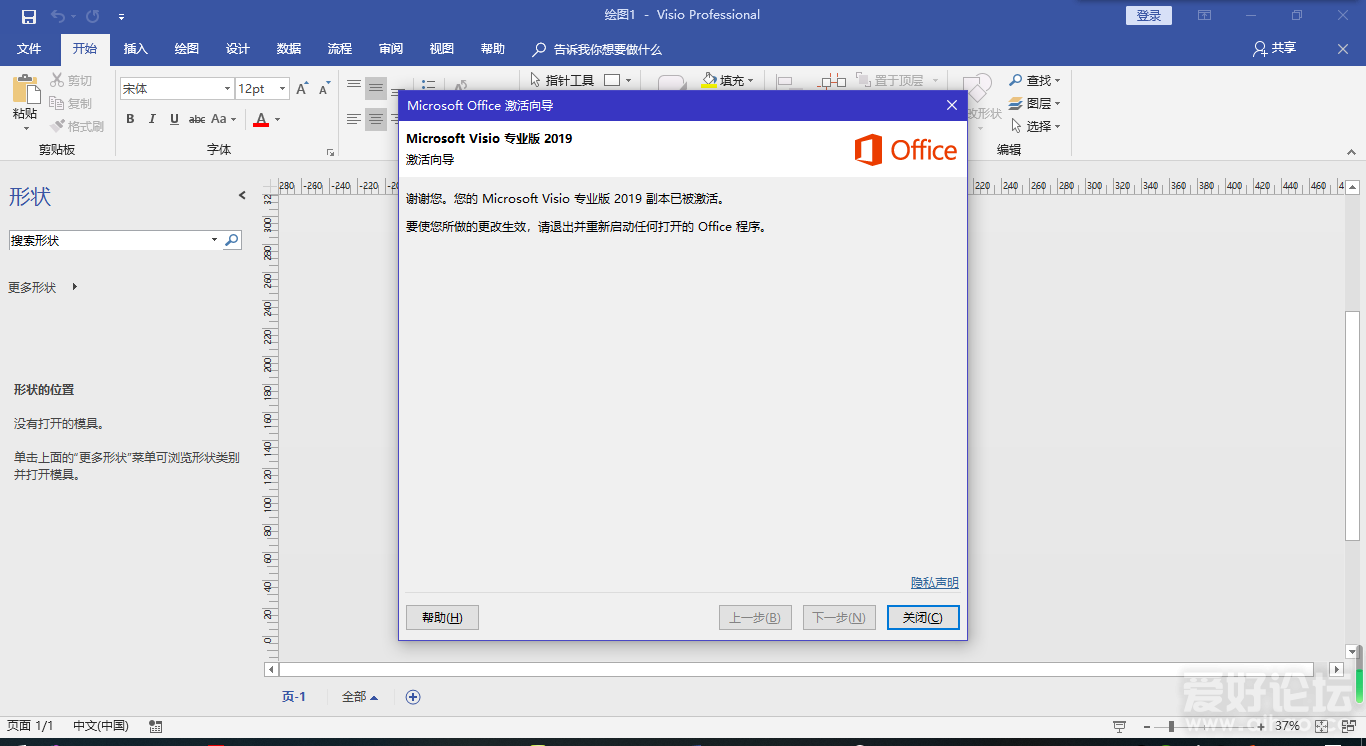Click the bullets list icon
The image size is (1366, 746).
click(x=428, y=86)
